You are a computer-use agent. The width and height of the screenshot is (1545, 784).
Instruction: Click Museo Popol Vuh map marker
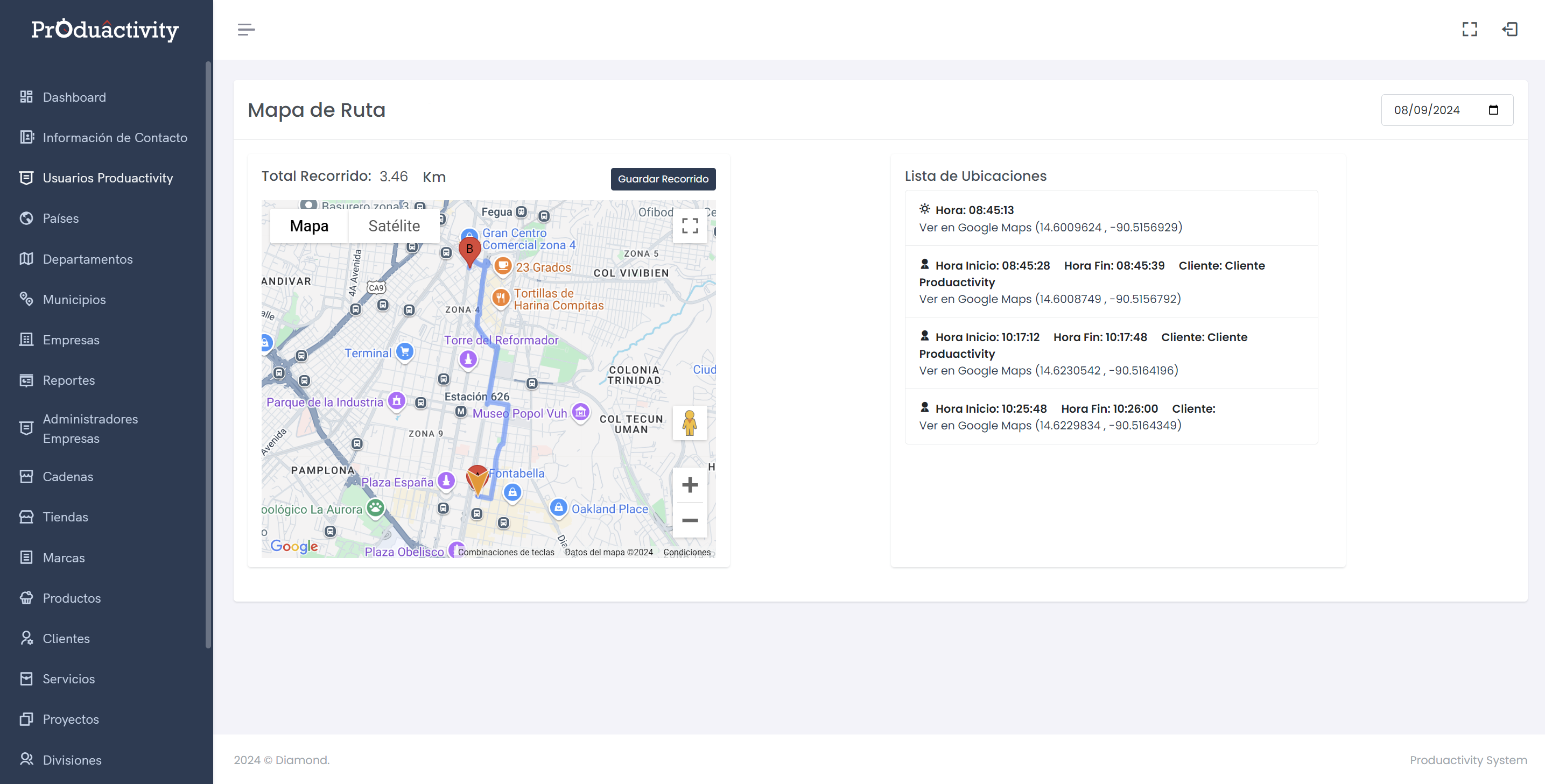click(580, 412)
